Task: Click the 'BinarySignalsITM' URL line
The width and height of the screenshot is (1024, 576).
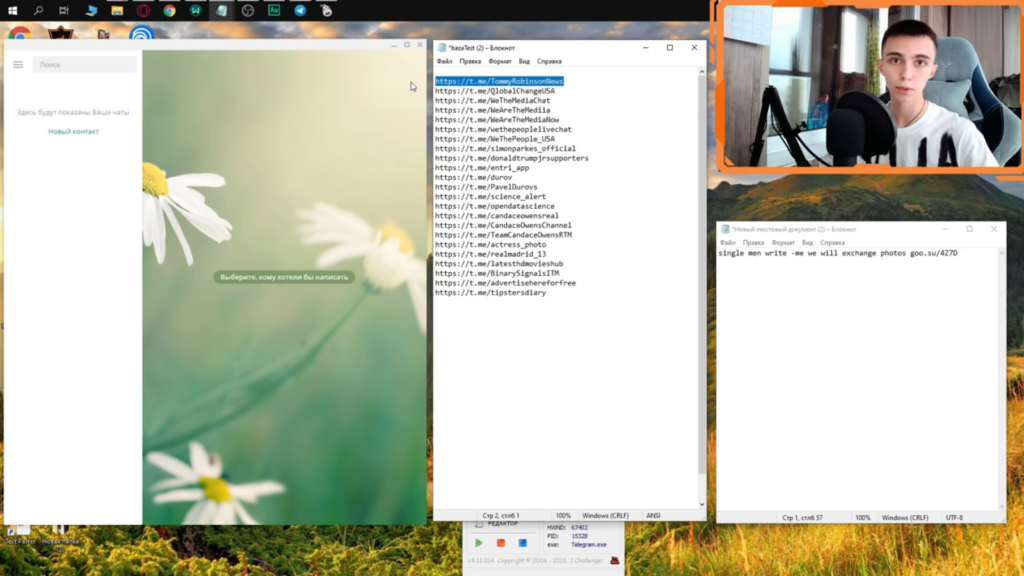Action: [497, 274]
